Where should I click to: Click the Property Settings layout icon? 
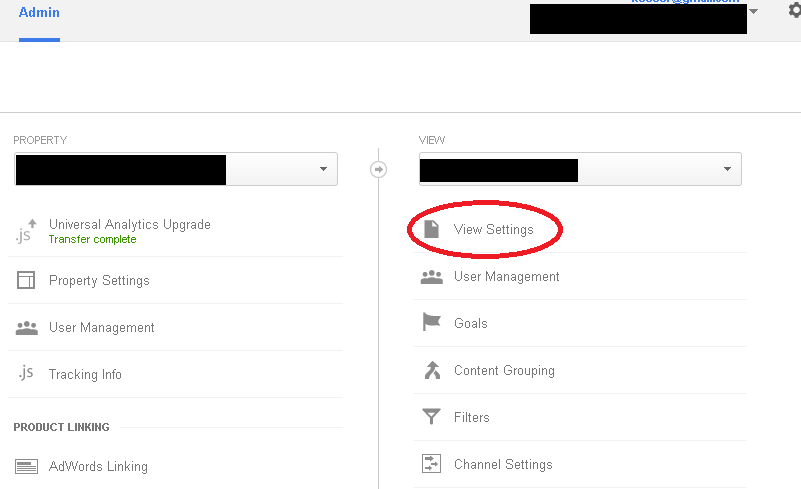pos(27,280)
